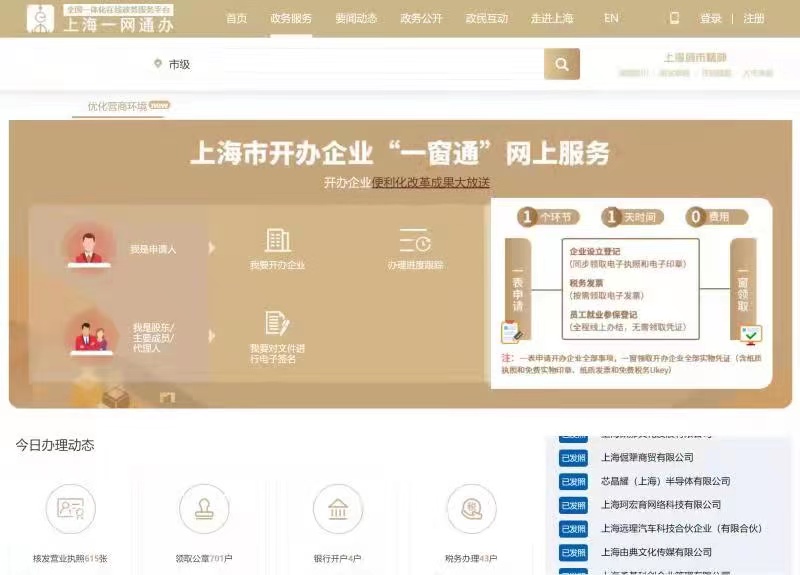Viewport: 800px width, 575px height.
Task: Open the 便利化改革成果大放送 link
Action: [x=431, y=182]
